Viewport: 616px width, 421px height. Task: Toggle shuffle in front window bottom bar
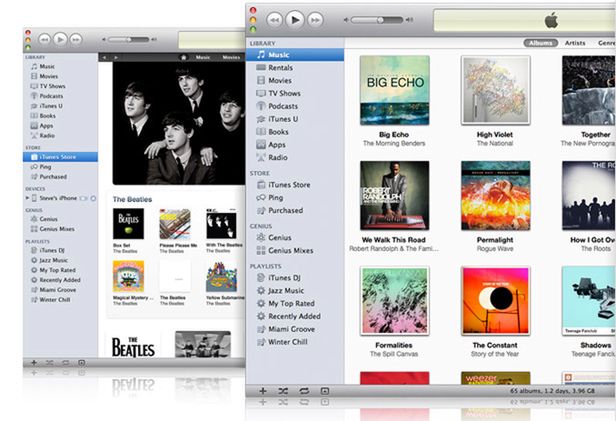pyautogui.click(x=283, y=391)
